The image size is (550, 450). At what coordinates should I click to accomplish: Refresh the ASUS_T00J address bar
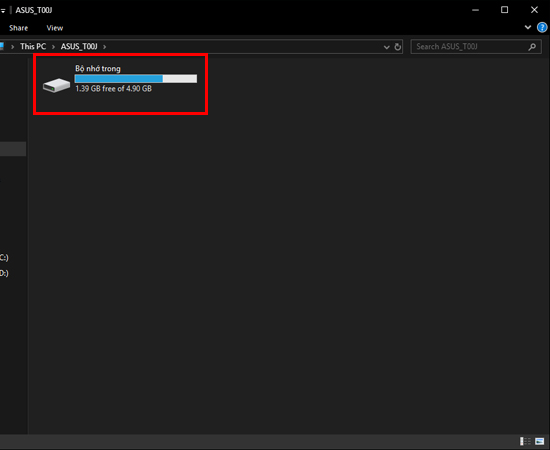pos(397,47)
